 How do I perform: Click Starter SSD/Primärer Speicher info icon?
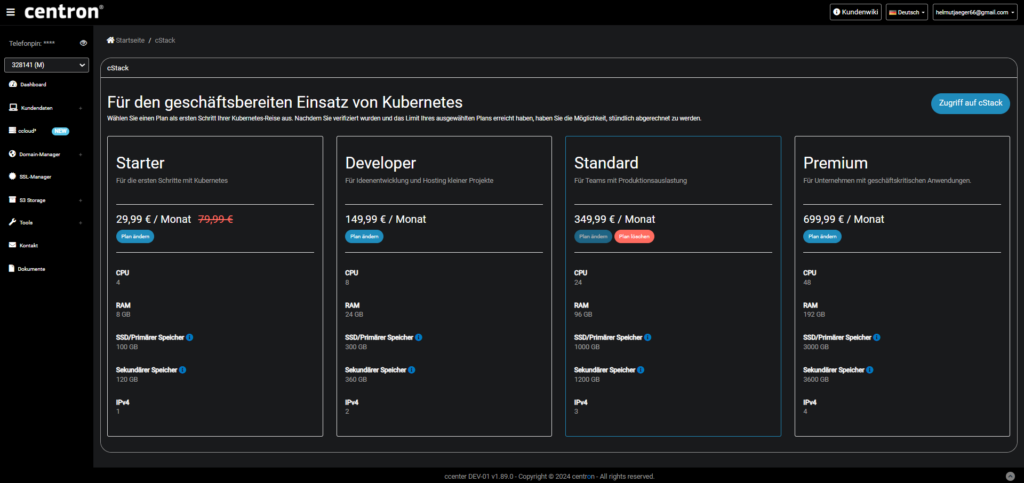pos(189,337)
